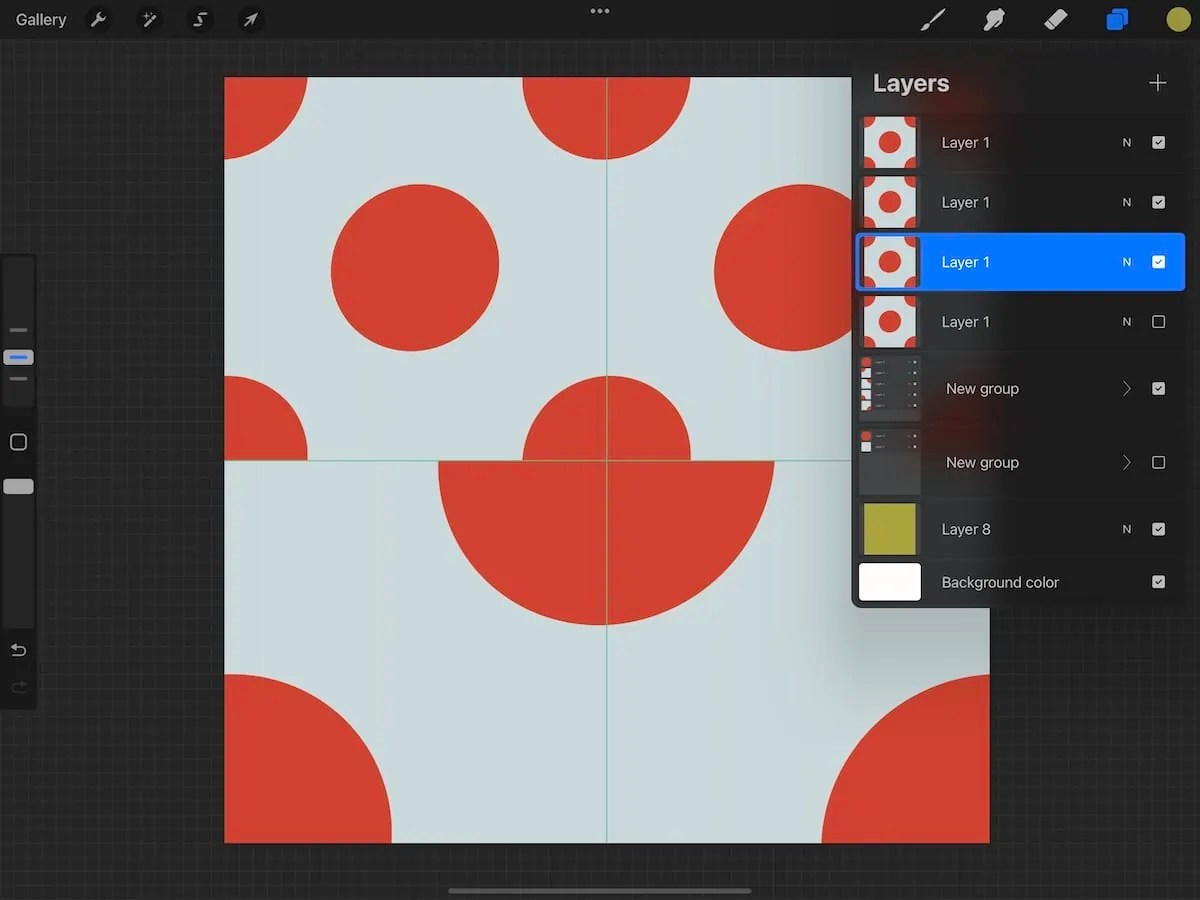Add a new layer with the plus button
Screen dimensions: 1200x900
coord(1157,83)
